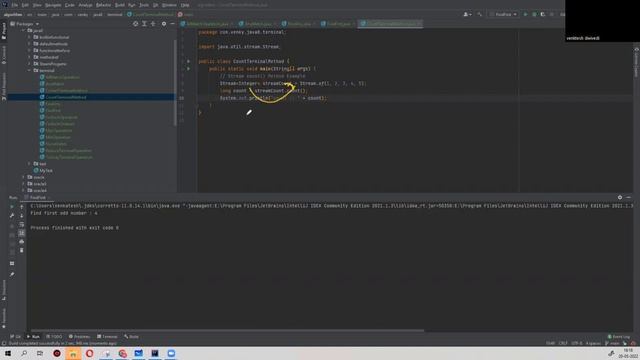
Task: Switch to FindAny.java editor tab
Action: click(x=299, y=24)
